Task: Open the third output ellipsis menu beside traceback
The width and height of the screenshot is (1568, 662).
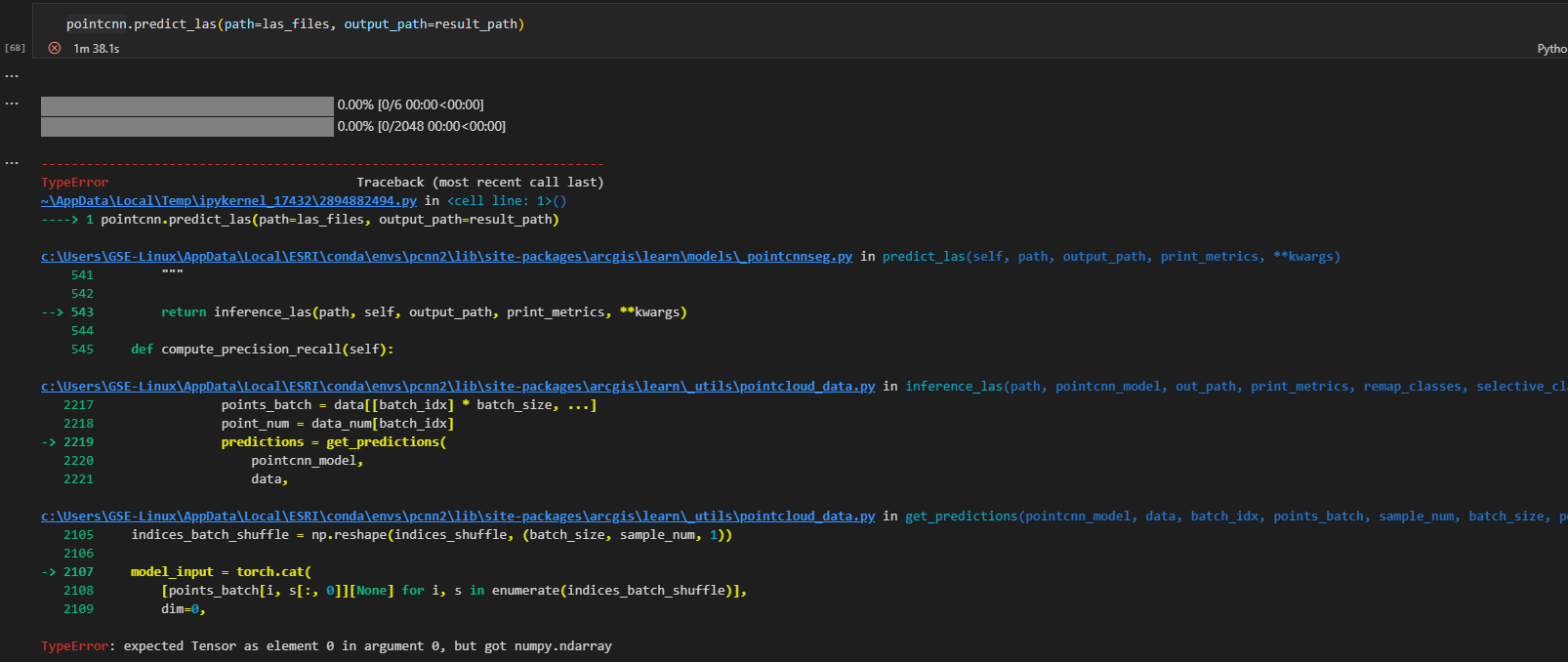Action: (x=12, y=162)
